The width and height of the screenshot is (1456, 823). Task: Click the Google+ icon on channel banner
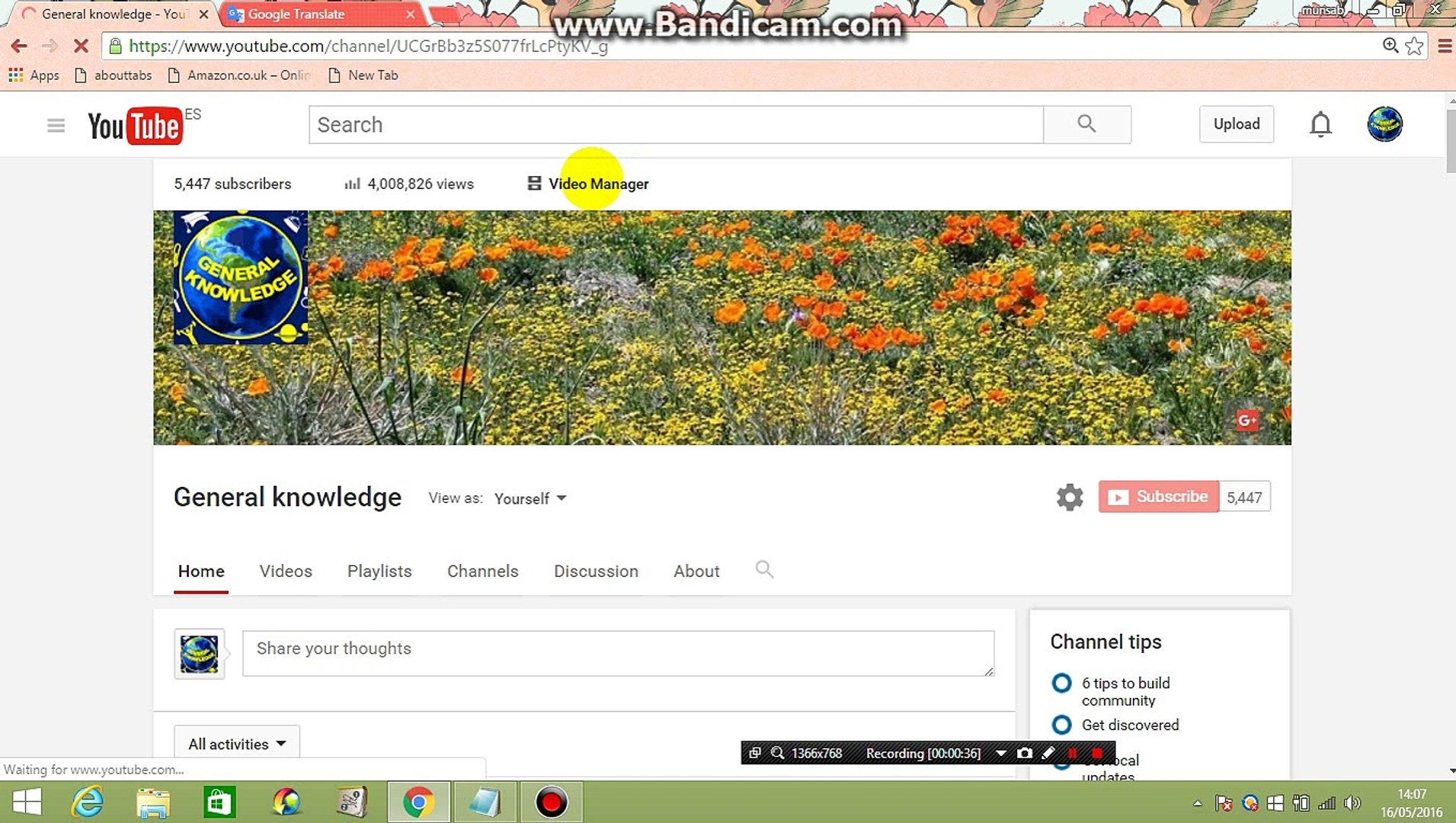[x=1246, y=420]
